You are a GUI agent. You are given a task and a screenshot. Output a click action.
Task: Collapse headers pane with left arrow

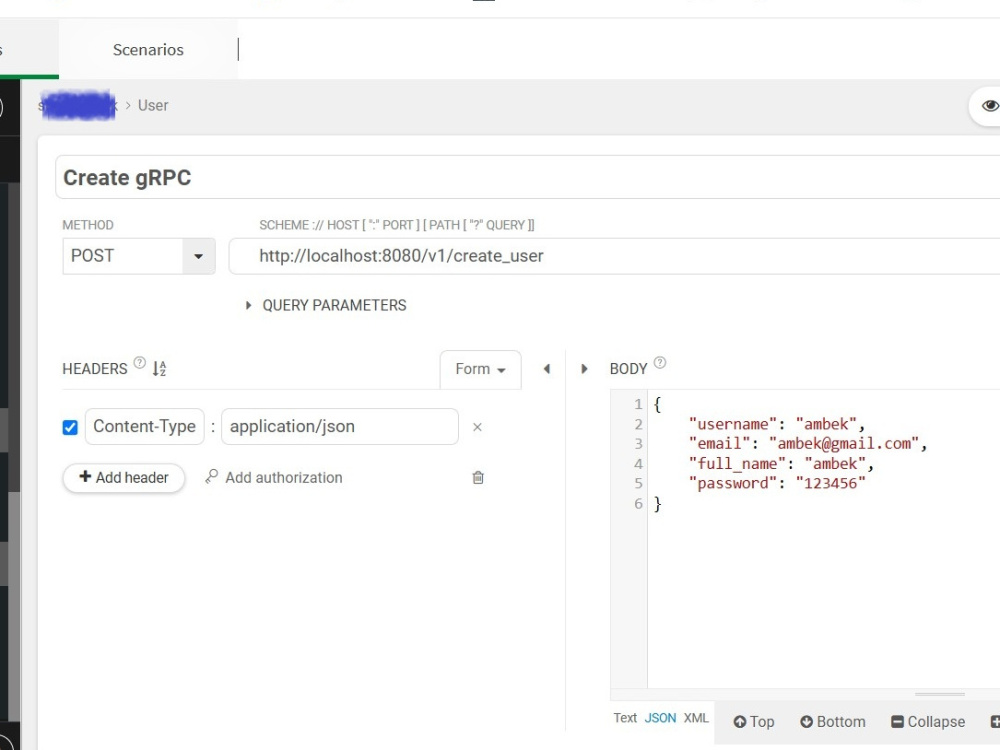tap(547, 369)
